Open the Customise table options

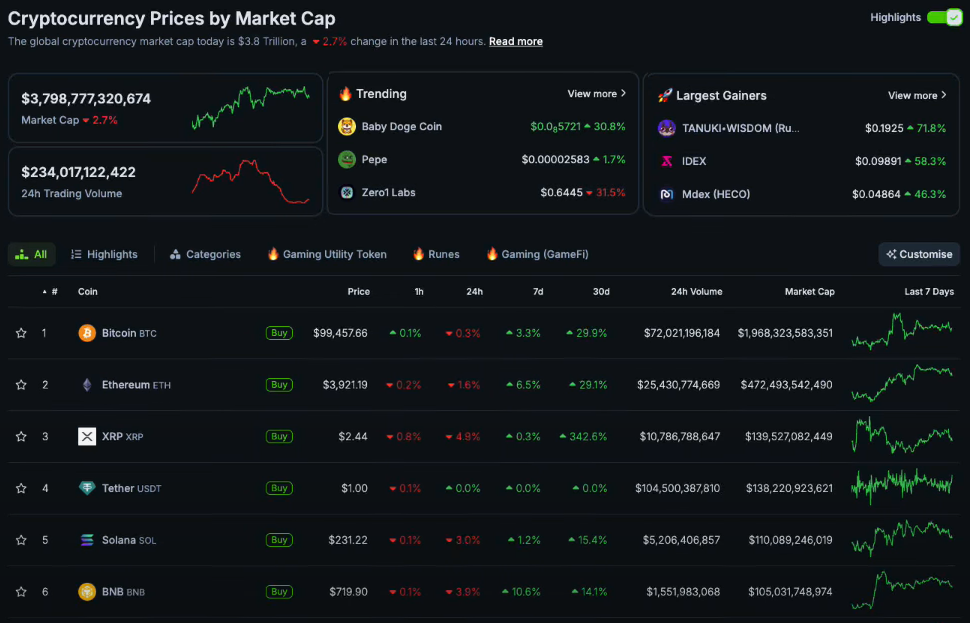click(919, 254)
